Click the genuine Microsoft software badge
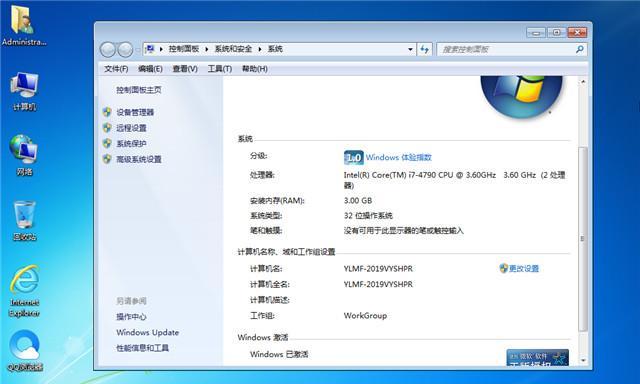640x384 pixels. point(537,358)
